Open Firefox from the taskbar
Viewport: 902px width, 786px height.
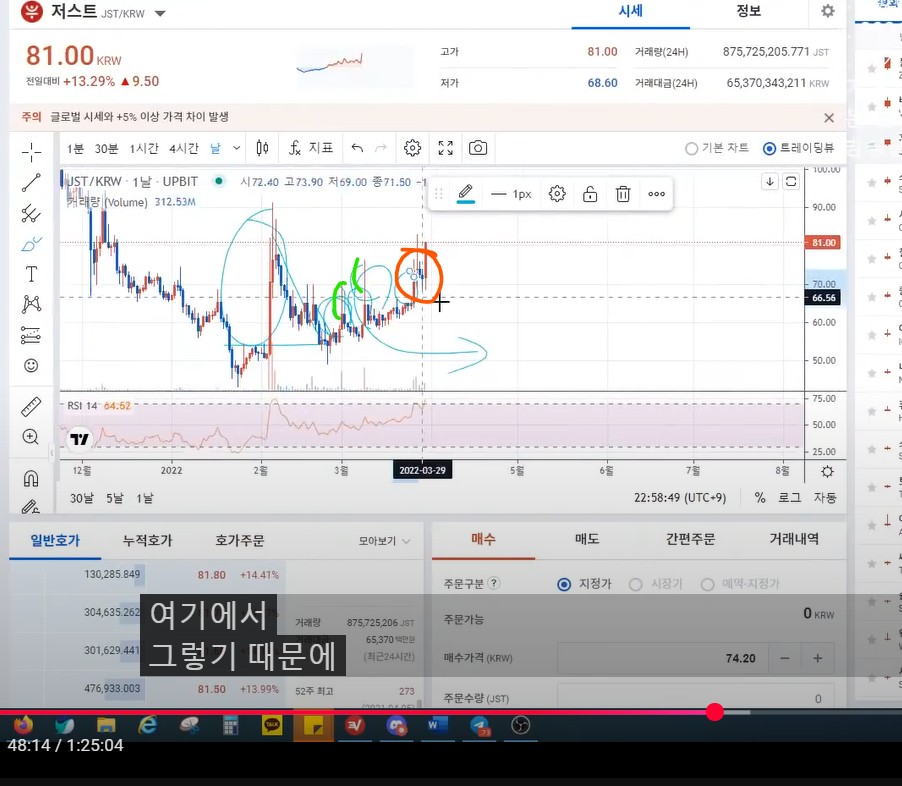24,725
